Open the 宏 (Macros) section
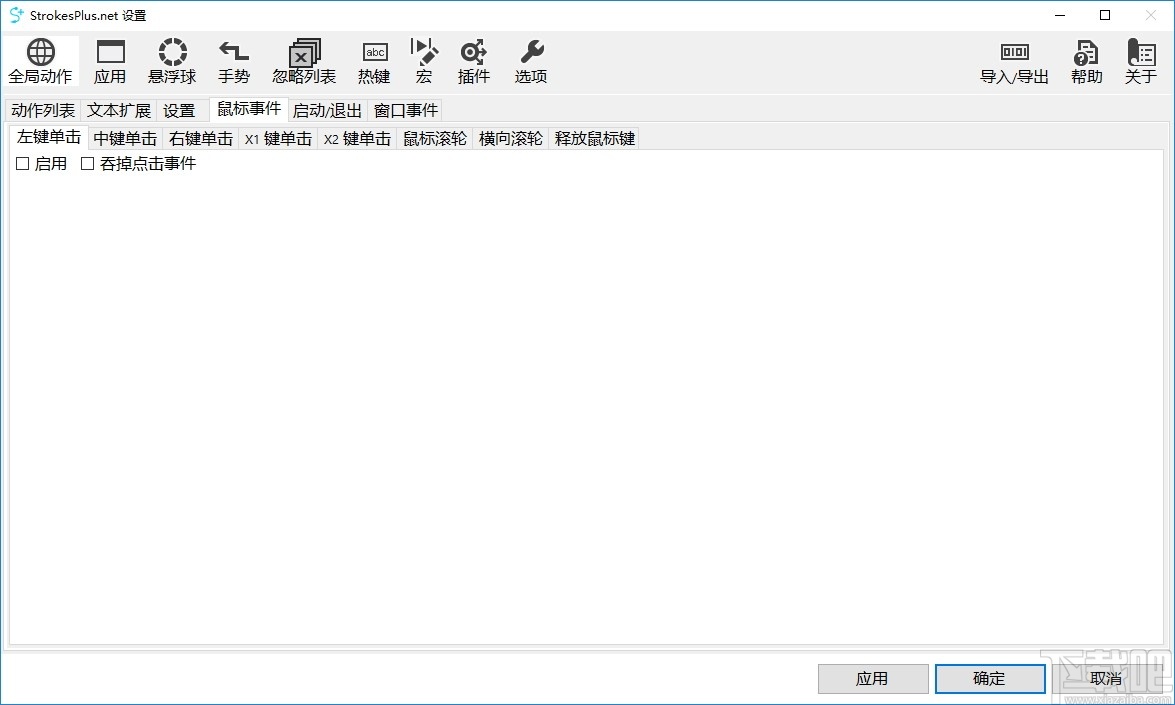The width and height of the screenshot is (1175, 705). coord(423,60)
